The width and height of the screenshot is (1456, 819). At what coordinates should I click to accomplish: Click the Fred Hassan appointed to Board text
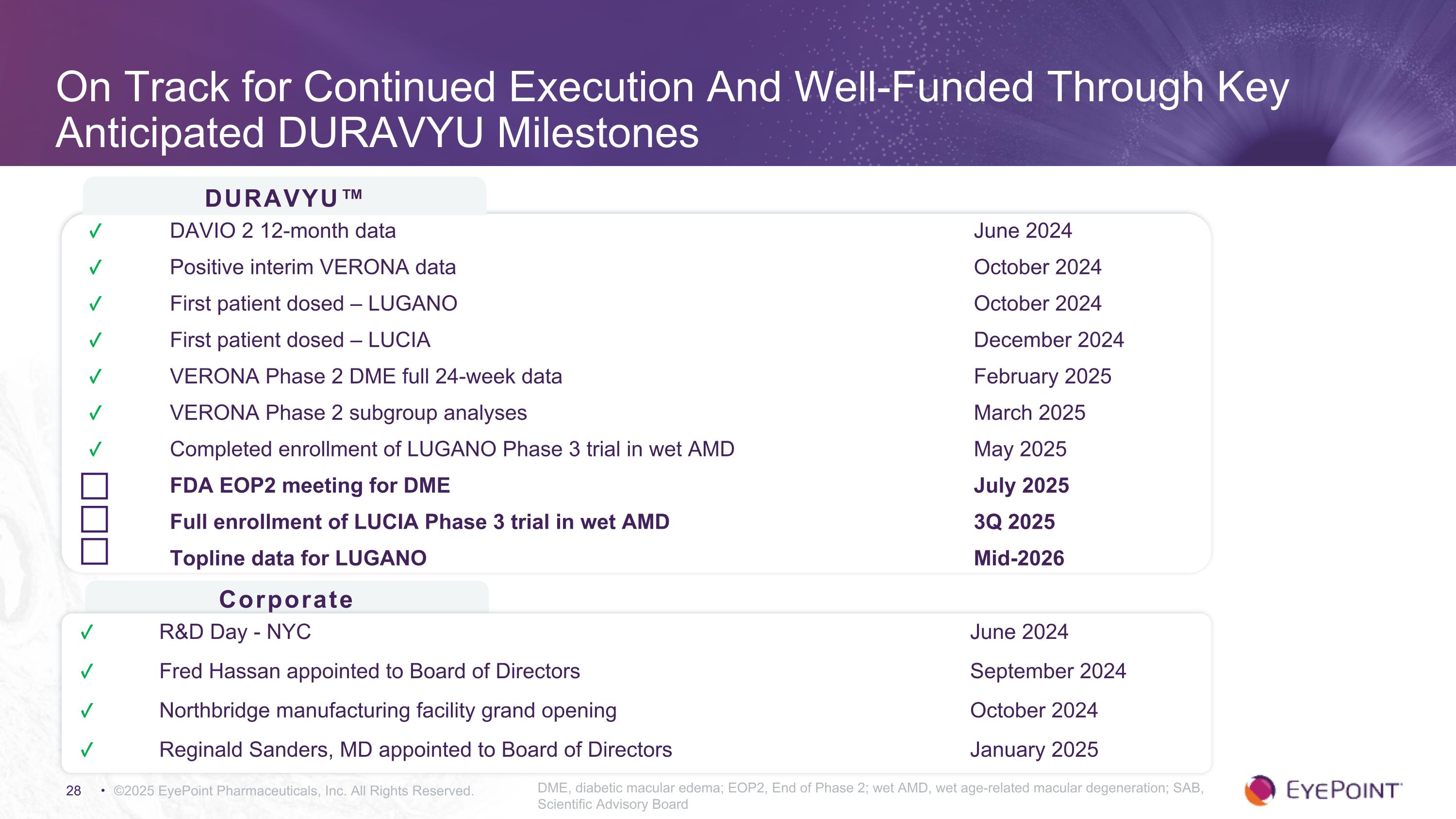click(x=370, y=671)
